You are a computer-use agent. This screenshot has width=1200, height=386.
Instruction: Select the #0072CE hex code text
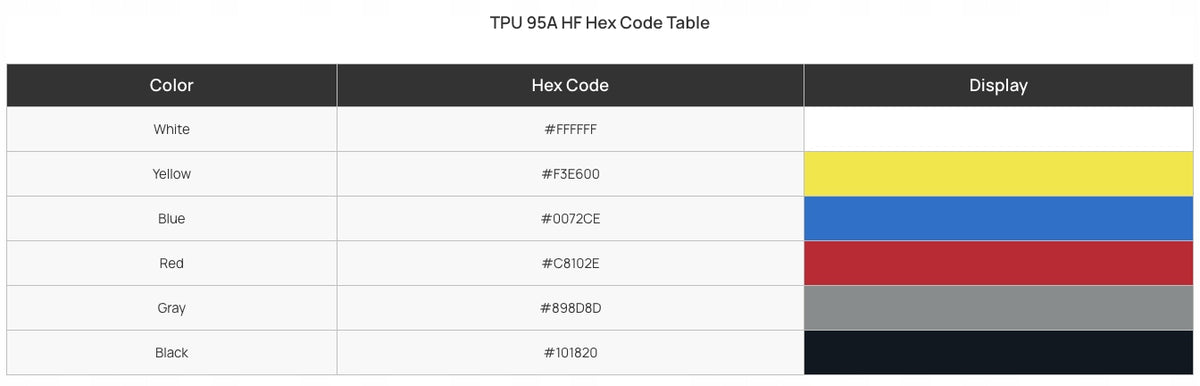coord(570,219)
